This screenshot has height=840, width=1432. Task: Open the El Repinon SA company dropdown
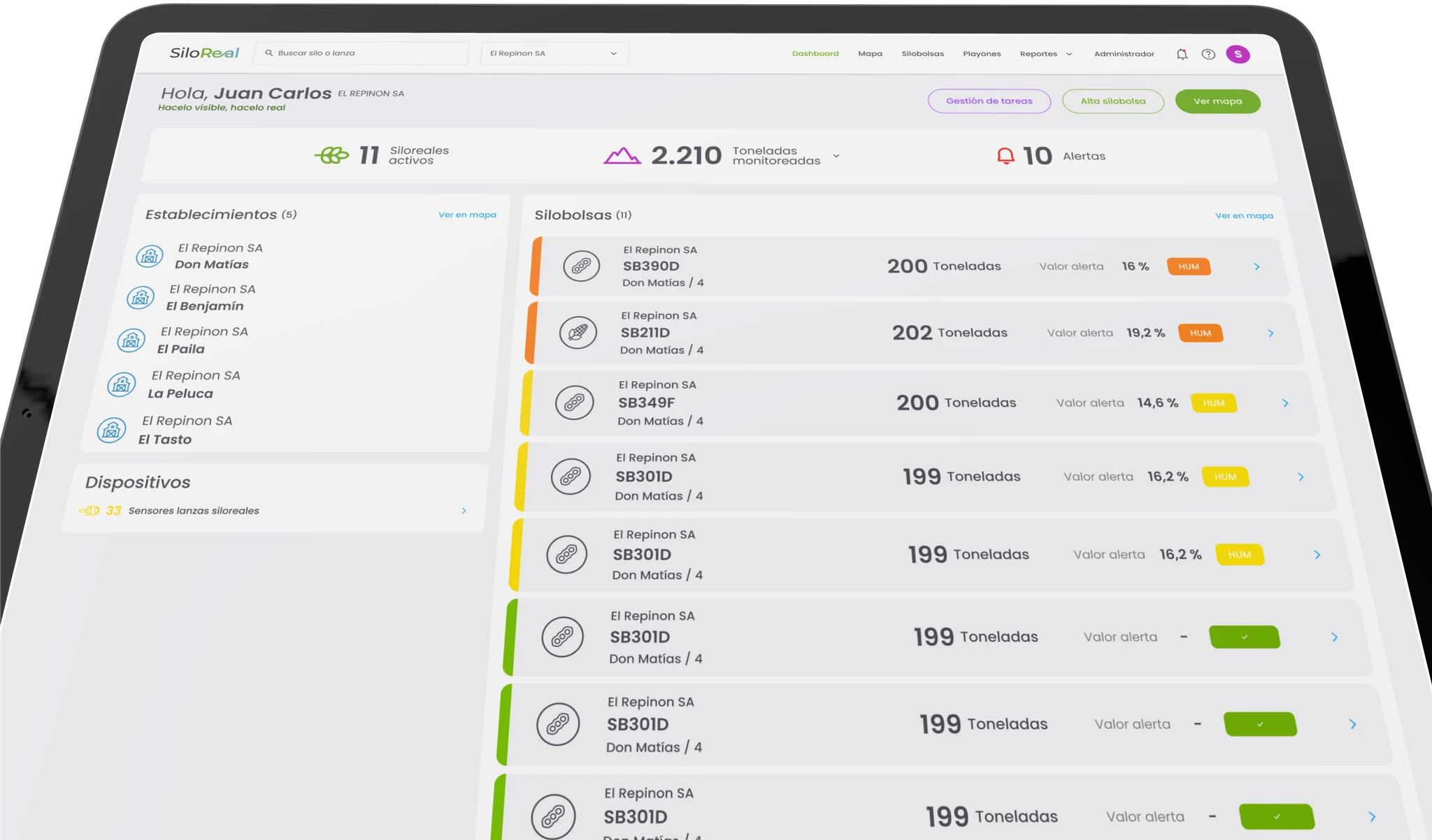[x=554, y=53]
